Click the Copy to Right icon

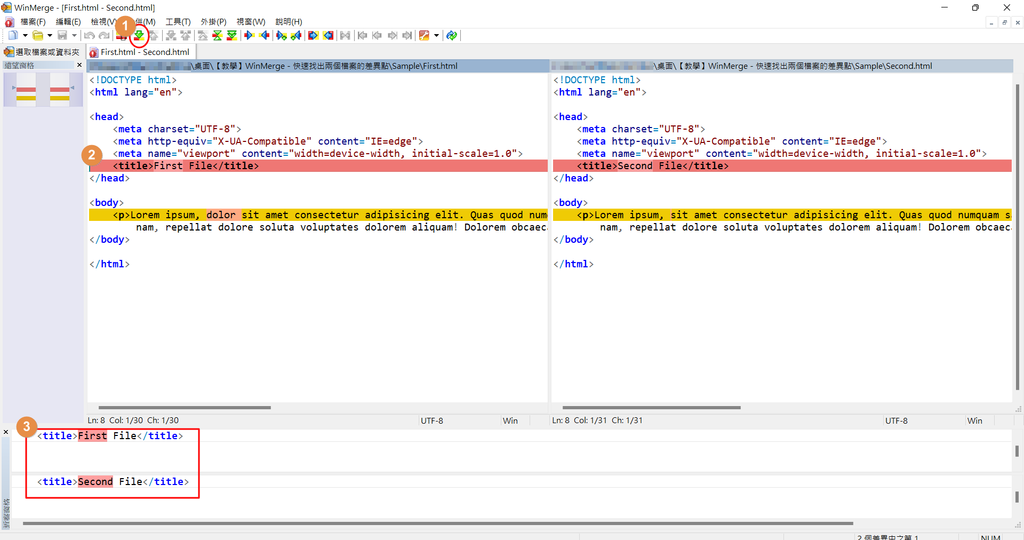(x=249, y=36)
